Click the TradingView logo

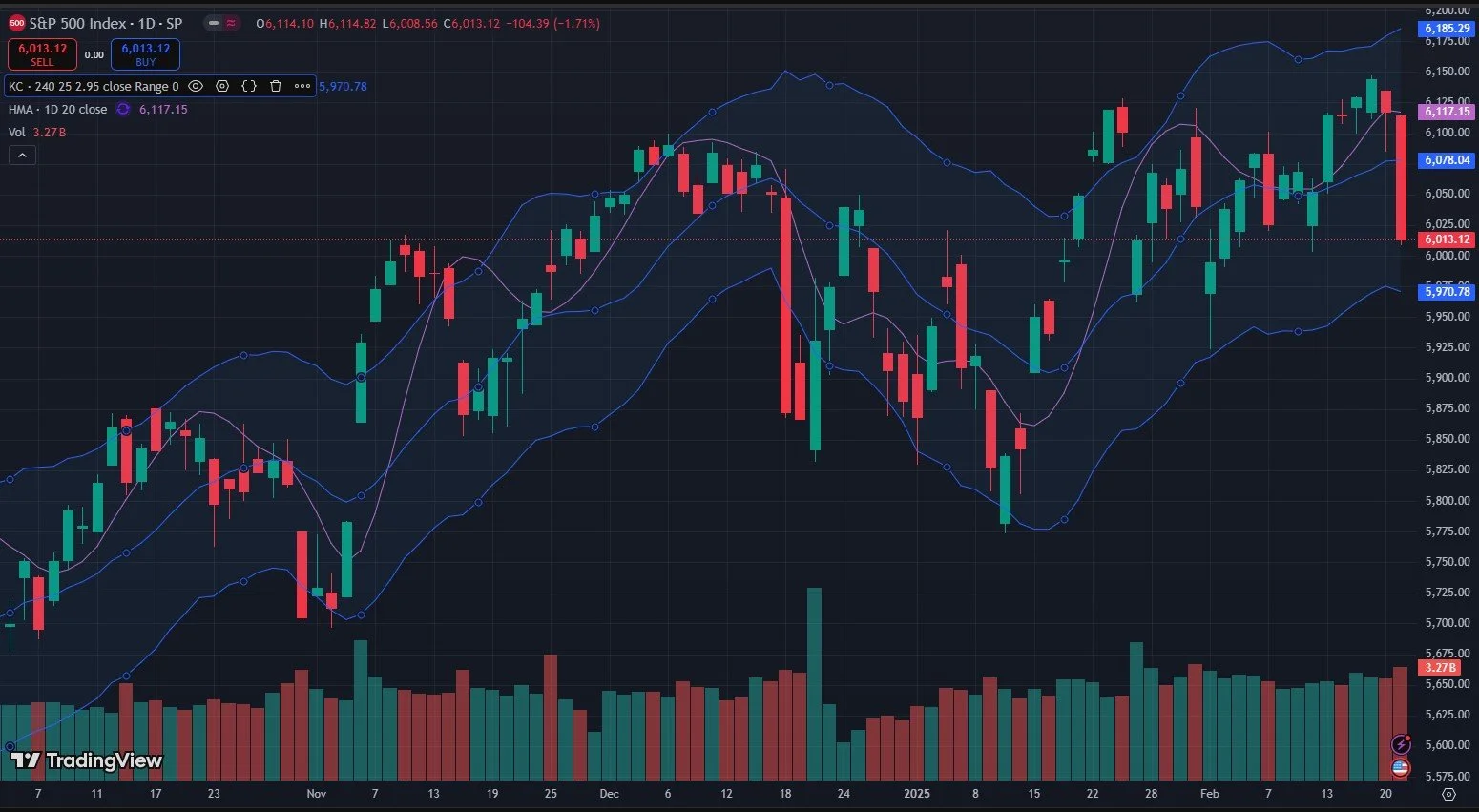[87, 760]
